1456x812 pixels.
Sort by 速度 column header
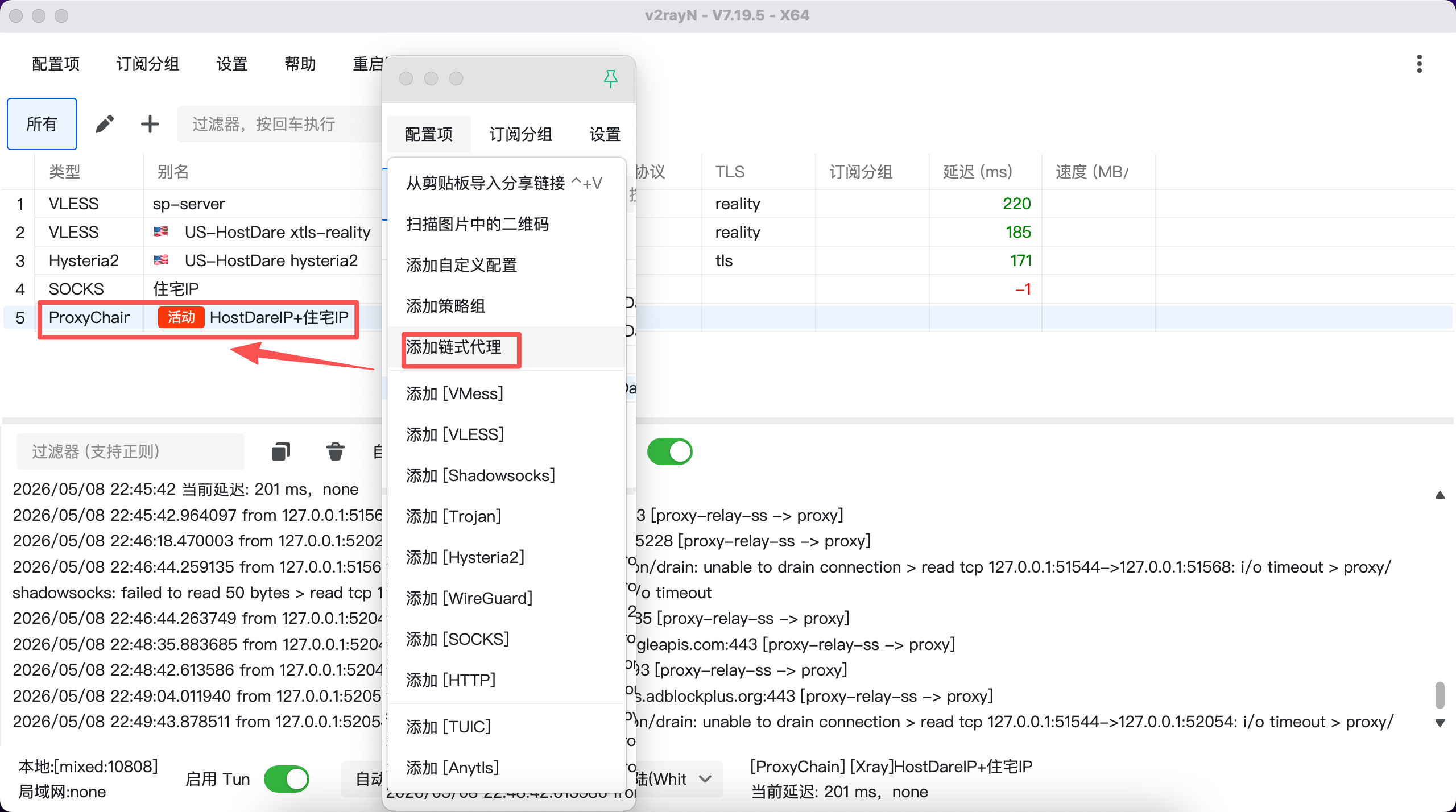tap(1099, 172)
